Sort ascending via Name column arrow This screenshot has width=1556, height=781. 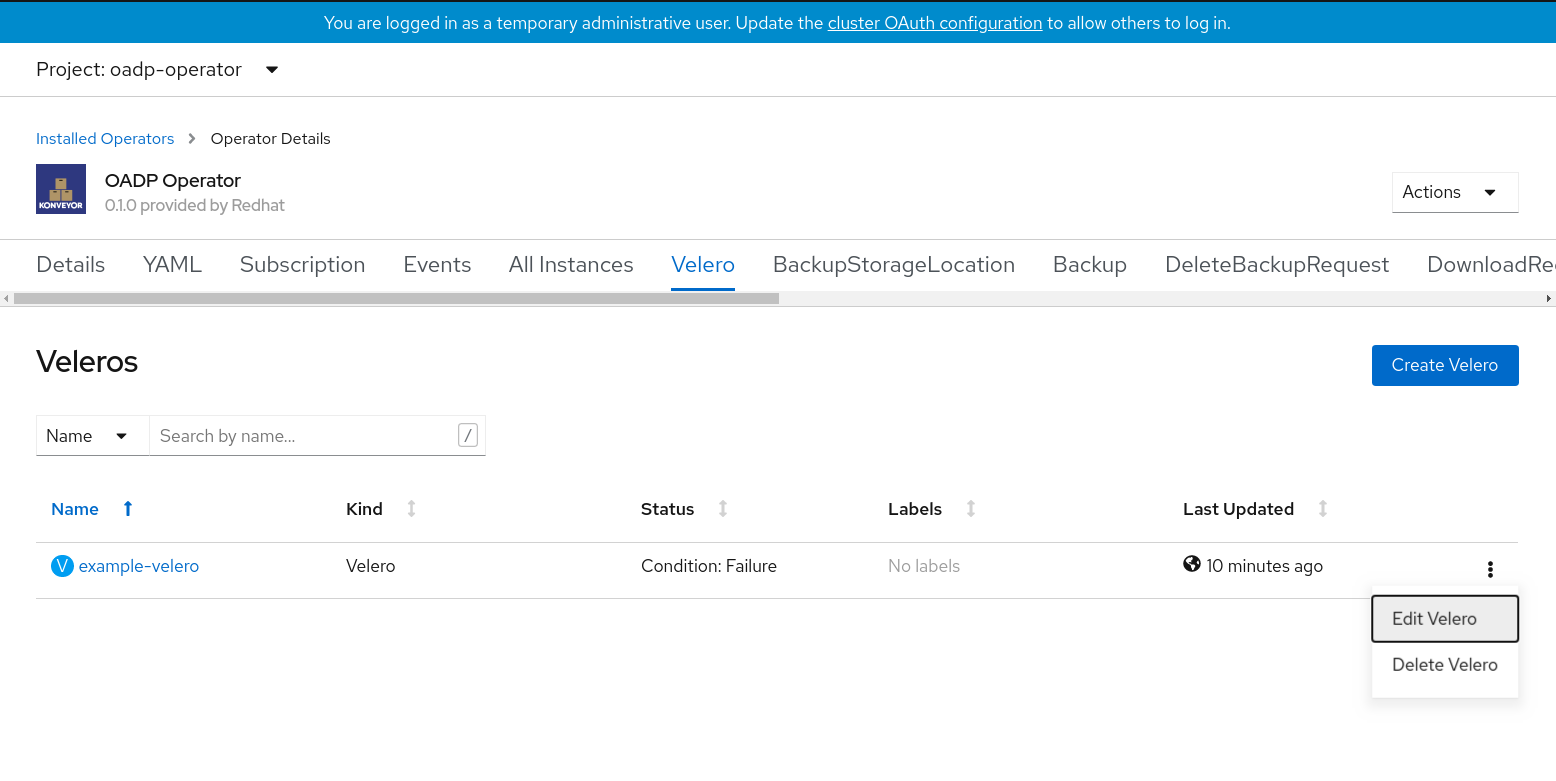coord(127,508)
